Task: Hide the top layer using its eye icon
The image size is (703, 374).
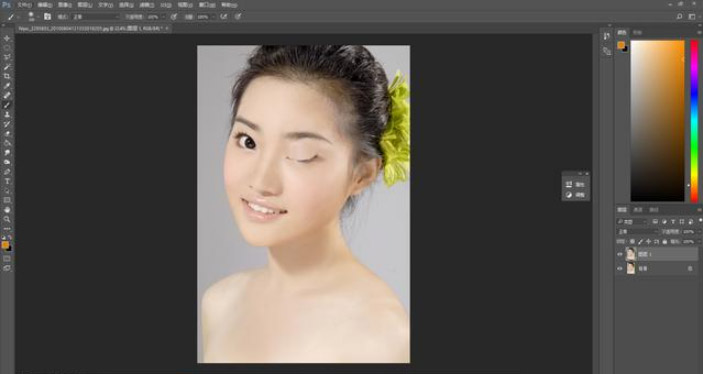Action: [x=620, y=254]
